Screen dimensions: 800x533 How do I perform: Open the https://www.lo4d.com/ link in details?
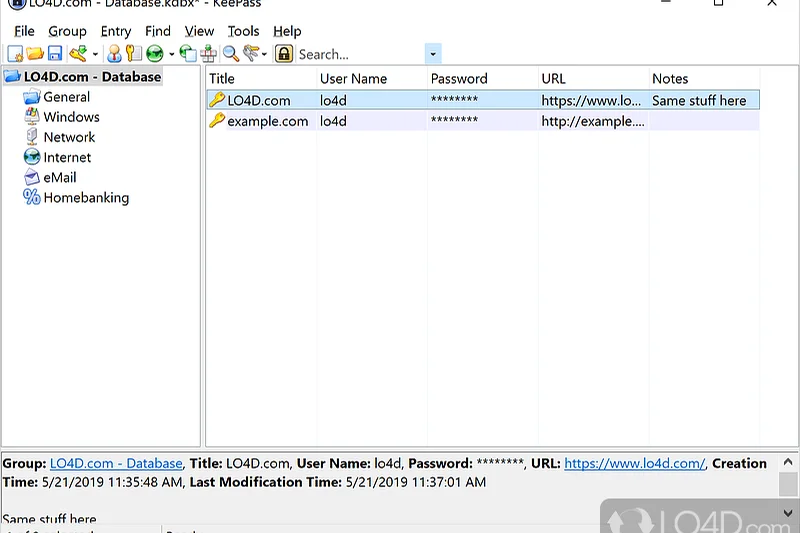(634, 464)
